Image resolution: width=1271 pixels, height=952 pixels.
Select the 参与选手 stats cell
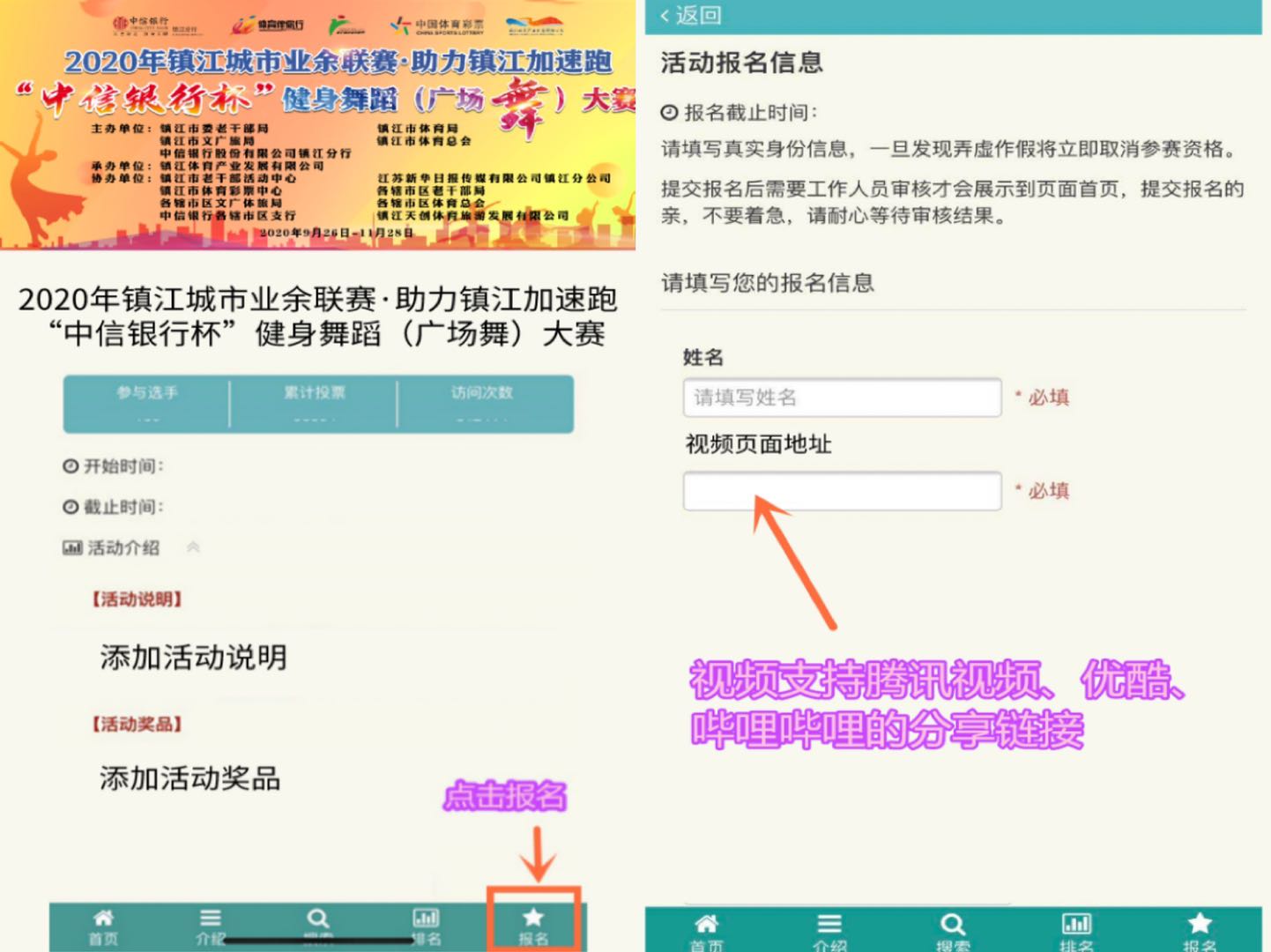(x=146, y=404)
